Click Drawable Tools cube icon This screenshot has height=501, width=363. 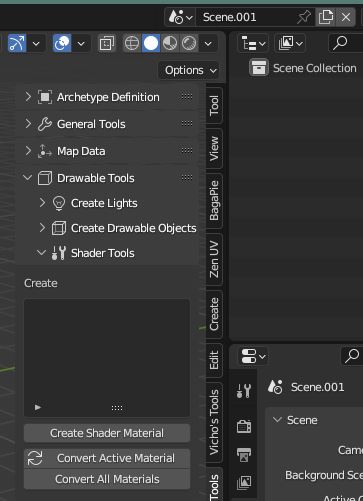pyautogui.click(x=45, y=178)
